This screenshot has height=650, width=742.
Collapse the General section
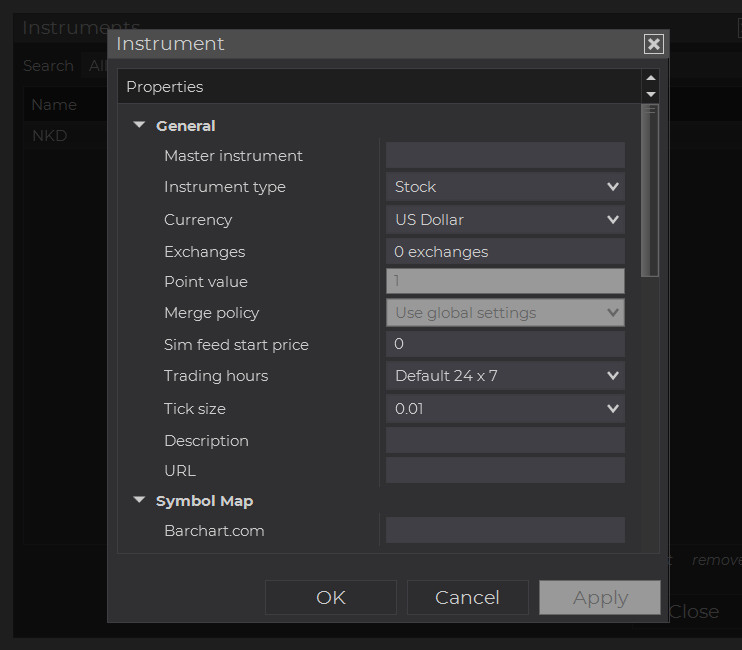click(x=139, y=126)
